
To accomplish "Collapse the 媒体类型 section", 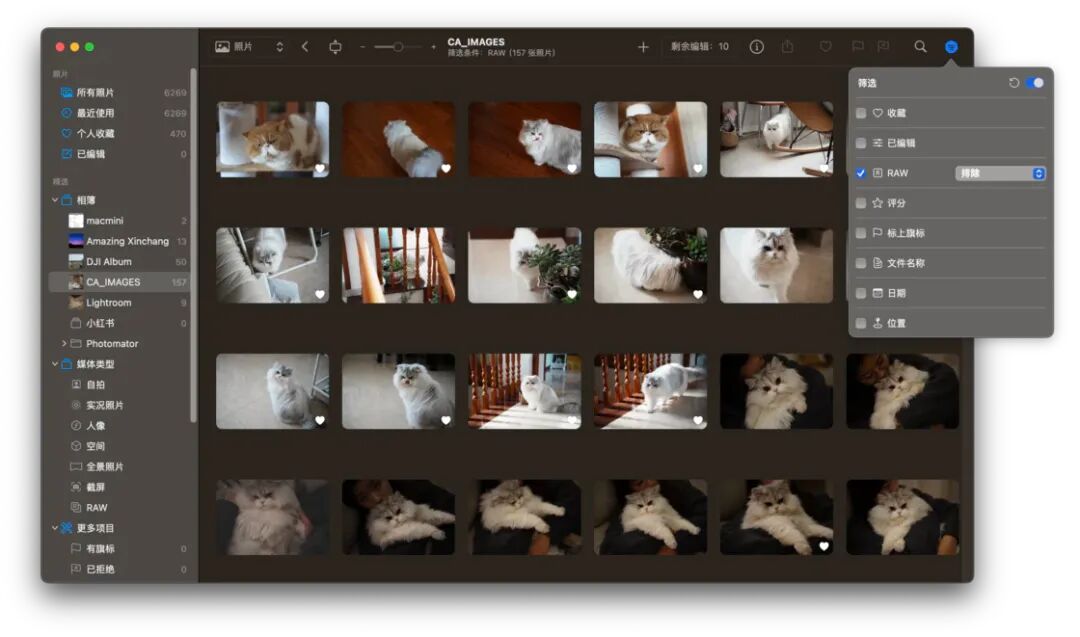I will 55,364.
